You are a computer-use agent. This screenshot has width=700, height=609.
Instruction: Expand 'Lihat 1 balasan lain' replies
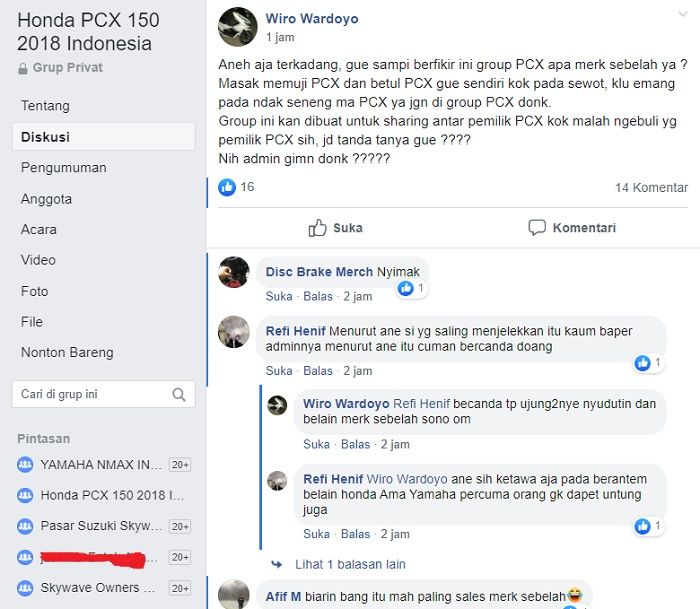pyautogui.click(x=350, y=564)
